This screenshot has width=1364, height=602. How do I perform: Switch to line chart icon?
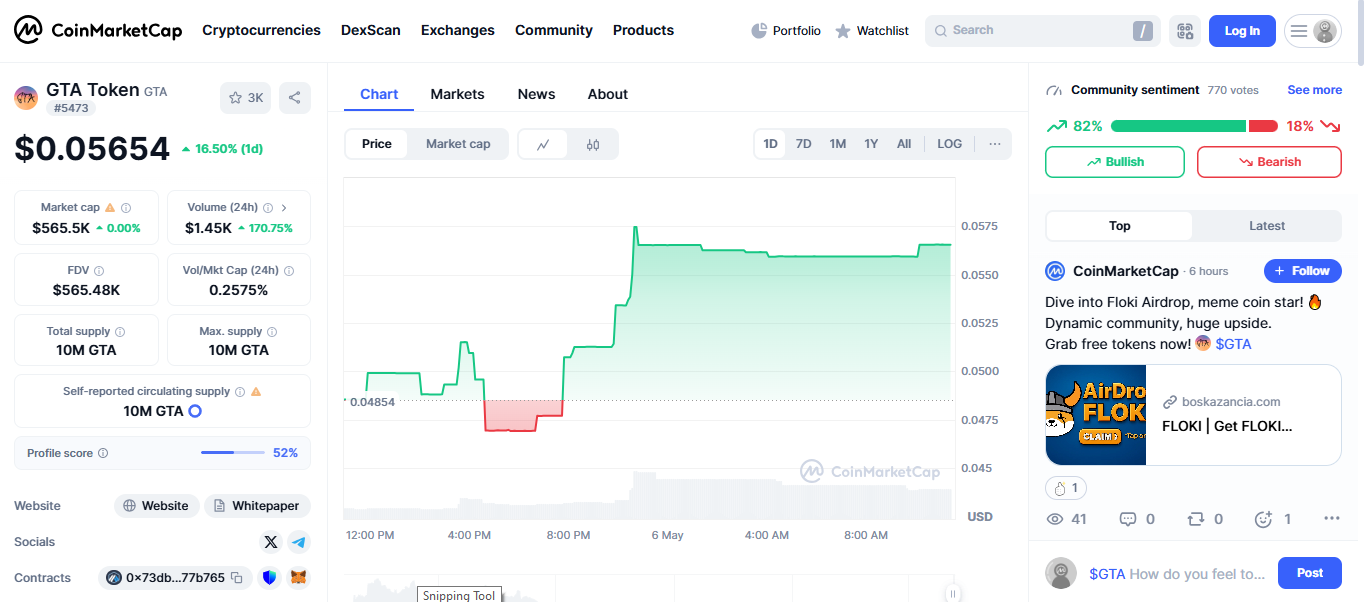click(x=543, y=144)
